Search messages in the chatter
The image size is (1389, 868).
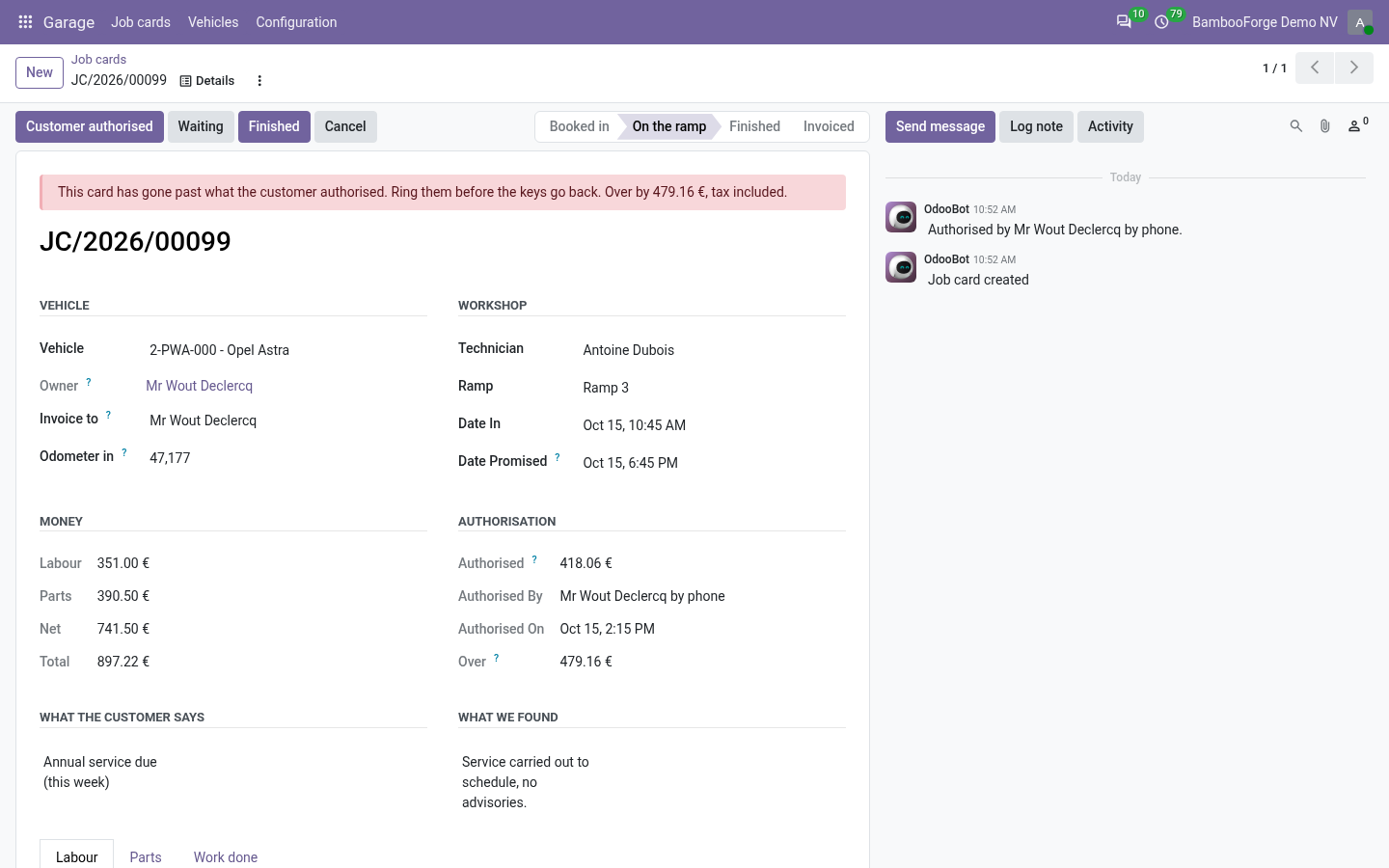click(x=1296, y=126)
